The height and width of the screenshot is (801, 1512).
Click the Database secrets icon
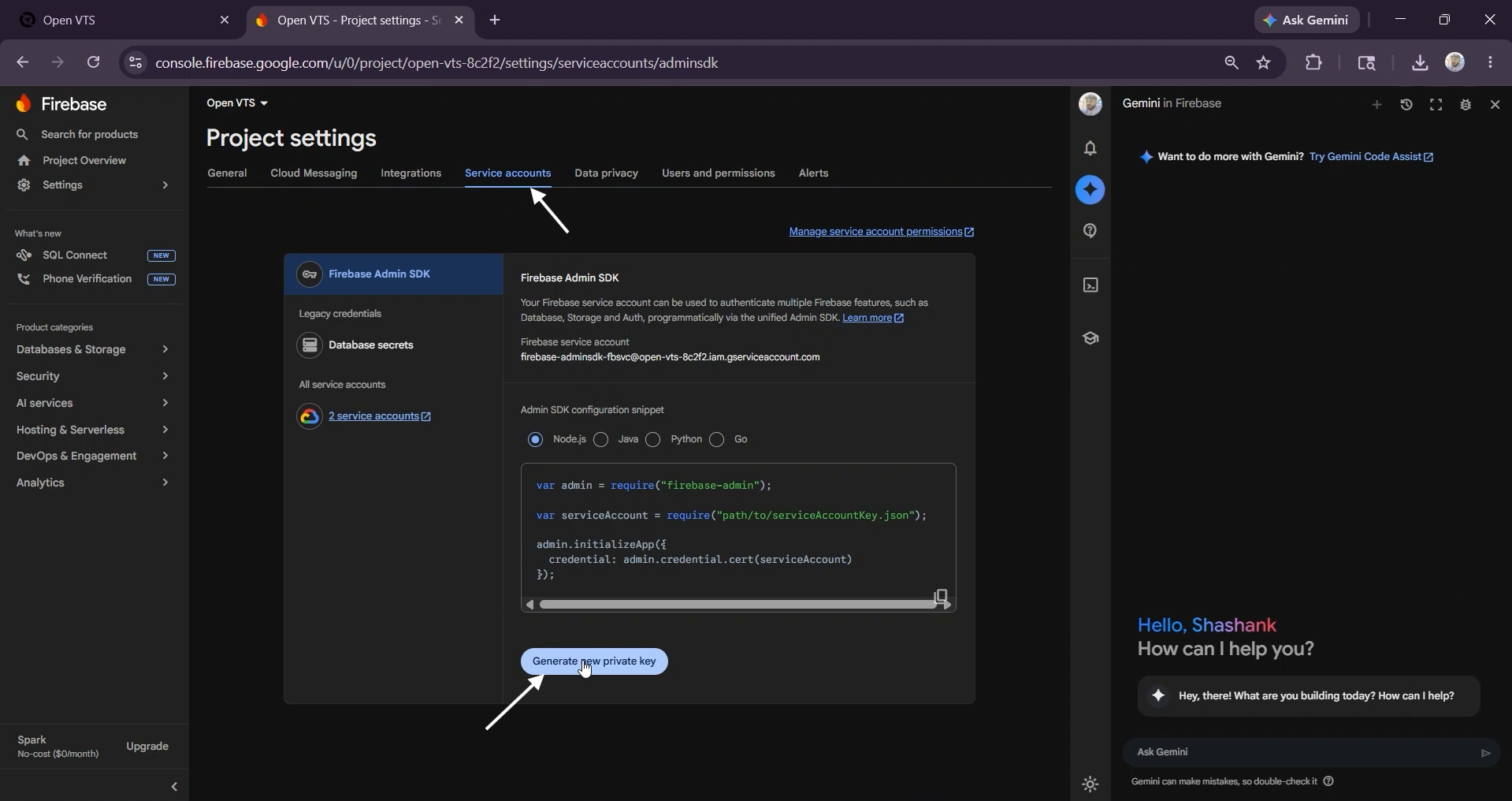(310, 345)
